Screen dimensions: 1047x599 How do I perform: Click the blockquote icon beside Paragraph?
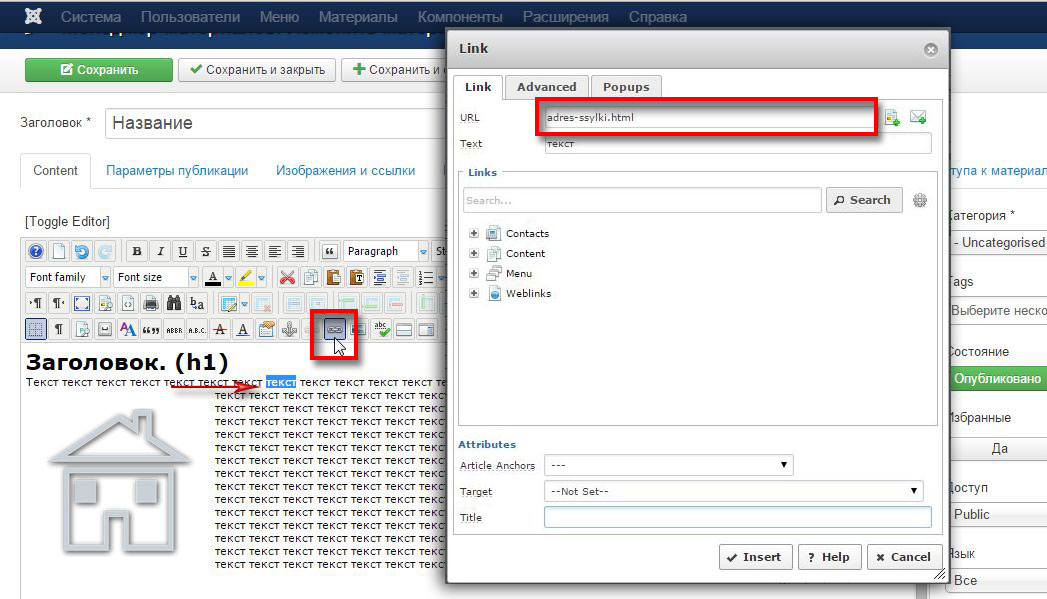329,251
